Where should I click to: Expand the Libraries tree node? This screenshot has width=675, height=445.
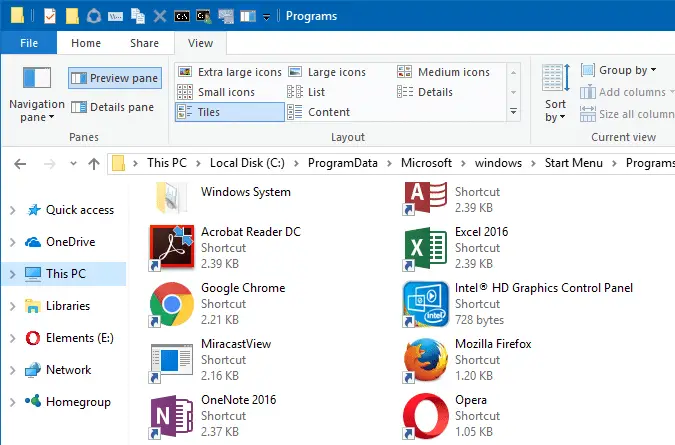pos(12,306)
